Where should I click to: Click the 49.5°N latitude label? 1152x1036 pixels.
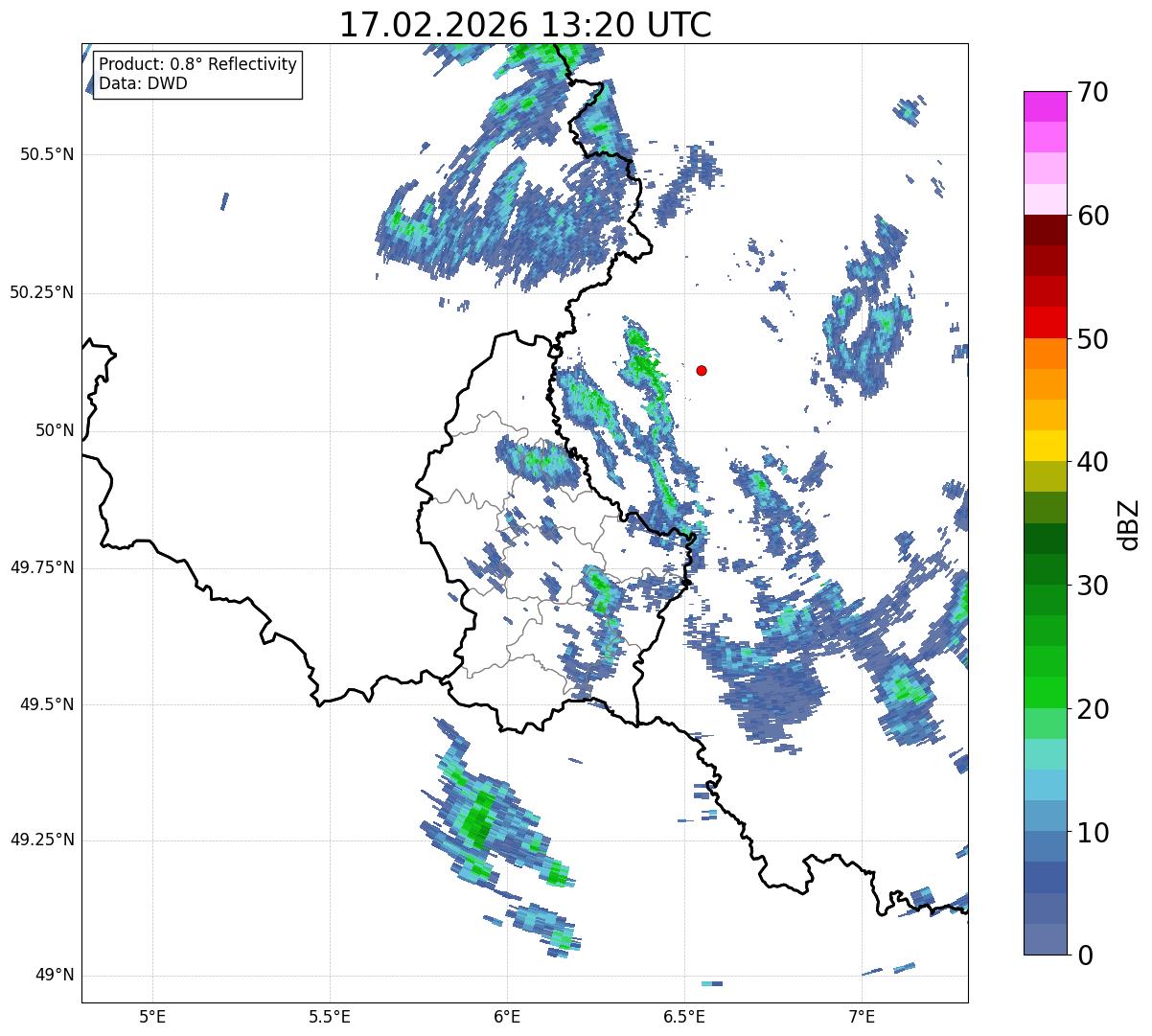[46, 704]
